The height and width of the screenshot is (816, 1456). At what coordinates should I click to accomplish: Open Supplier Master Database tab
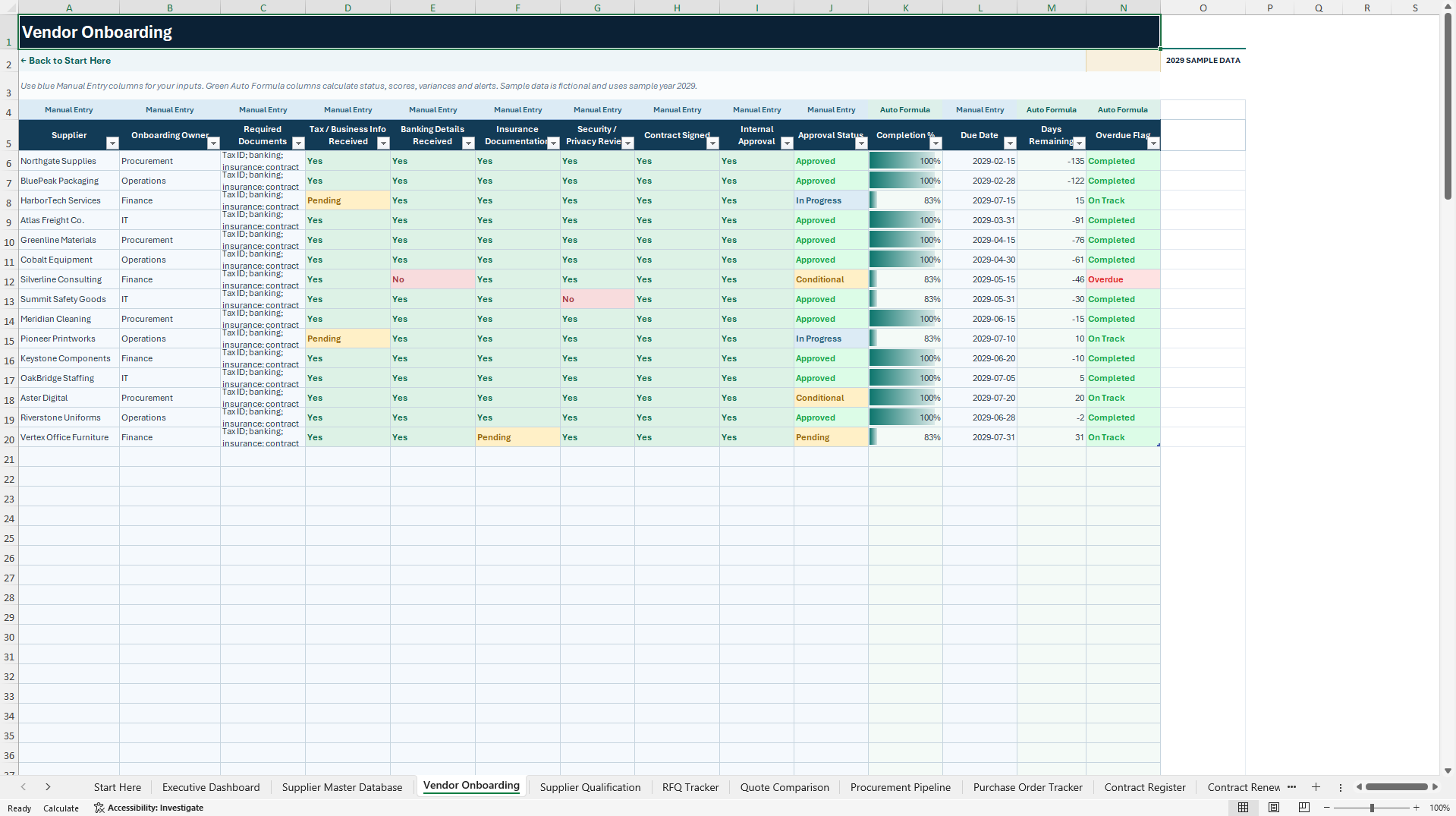coord(342,787)
